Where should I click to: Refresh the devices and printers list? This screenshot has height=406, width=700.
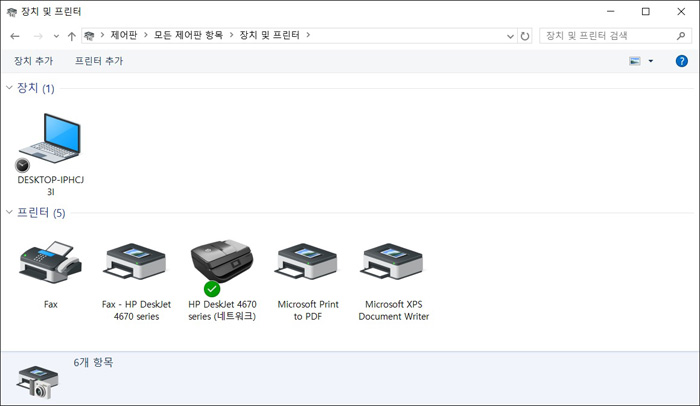click(525, 36)
